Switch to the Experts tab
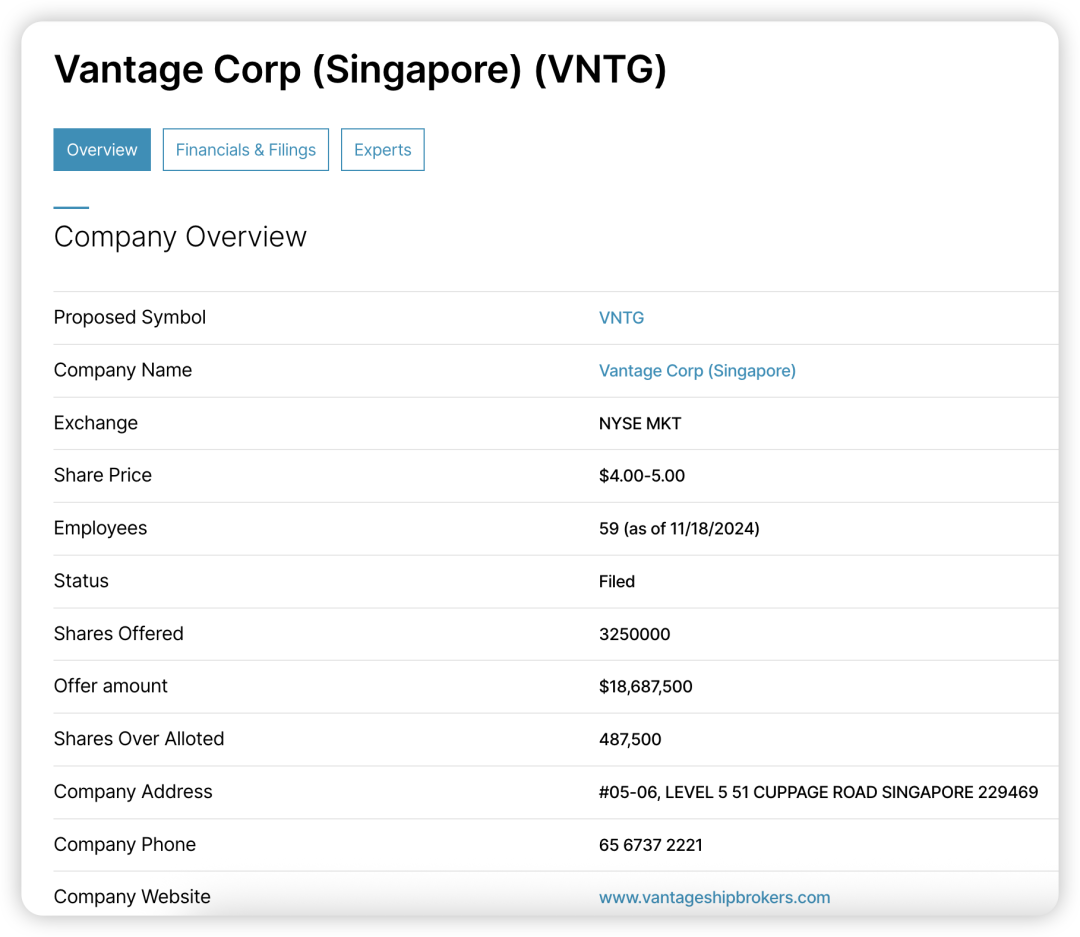This screenshot has width=1080, height=937. 383,150
